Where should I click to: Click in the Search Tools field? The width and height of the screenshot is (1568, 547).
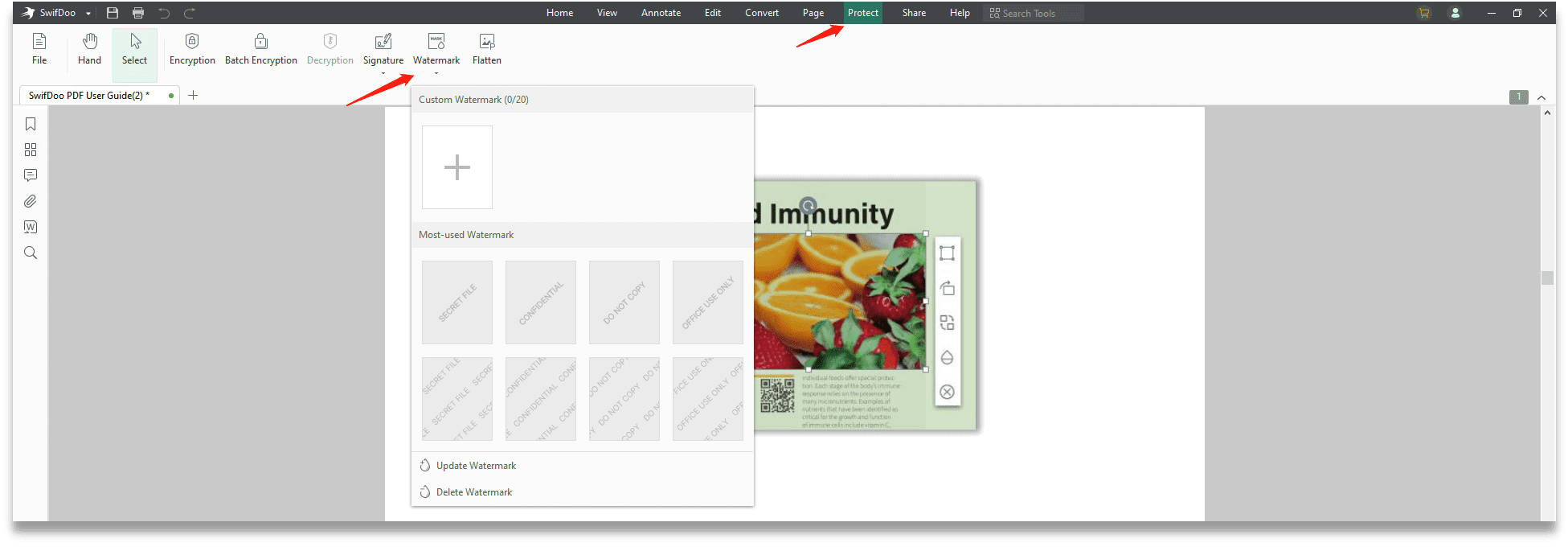pos(1034,13)
